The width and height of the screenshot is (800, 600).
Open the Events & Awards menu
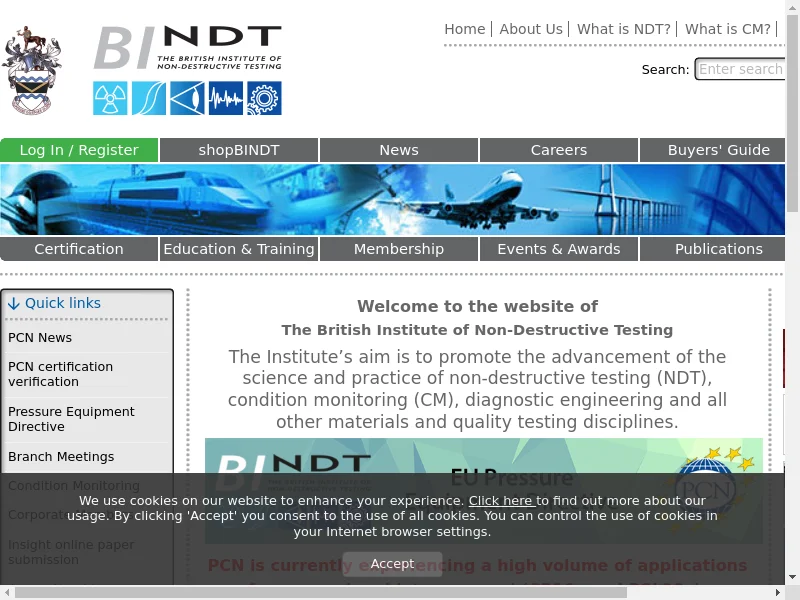pos(559,249)
